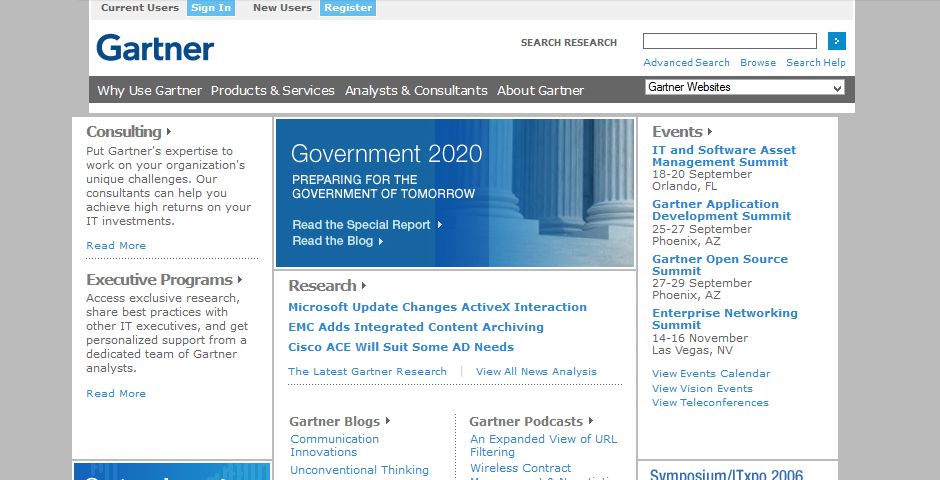Open Cisco ACE Will Suit Some AD Needs

point(401,347)
